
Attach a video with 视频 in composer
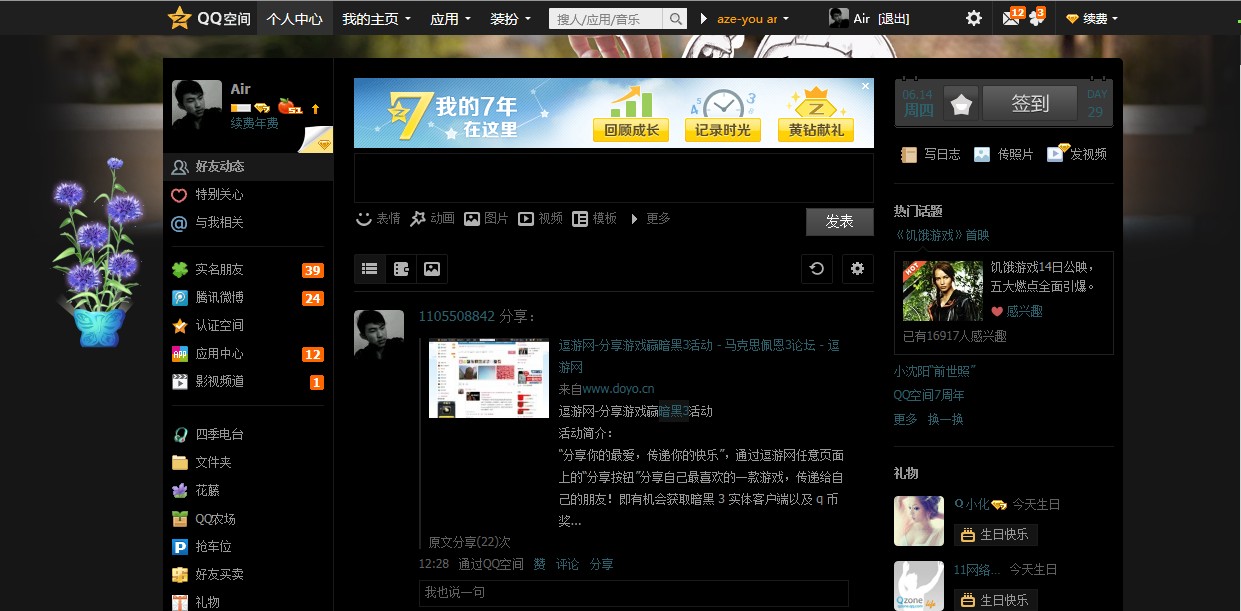click(x=540, y=219)
